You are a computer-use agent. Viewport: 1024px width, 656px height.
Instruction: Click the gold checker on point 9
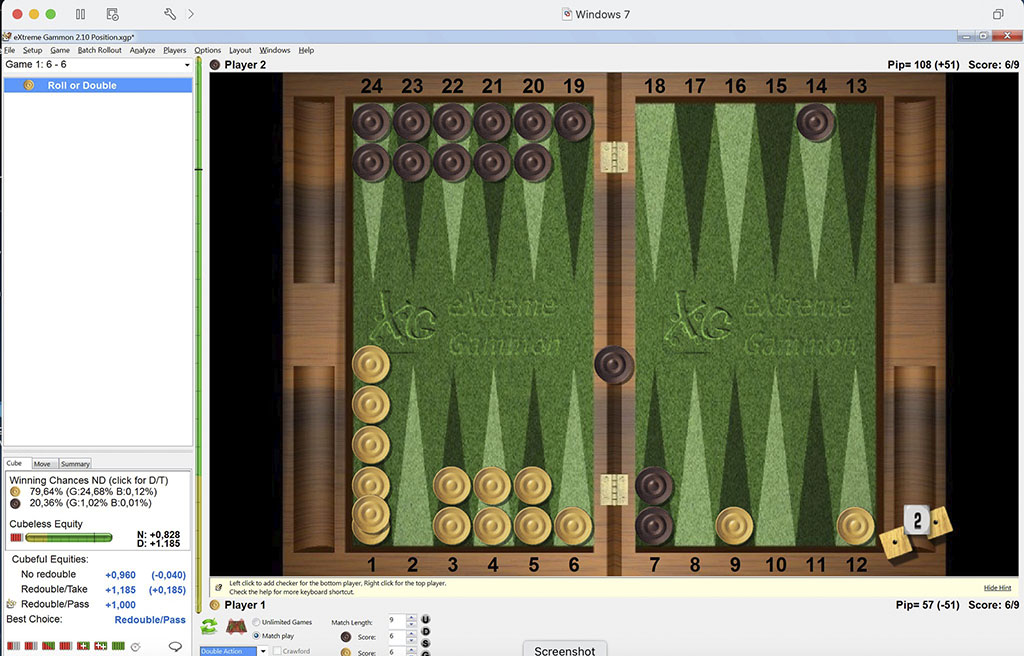pyautogui.click(x=734, y=526)
